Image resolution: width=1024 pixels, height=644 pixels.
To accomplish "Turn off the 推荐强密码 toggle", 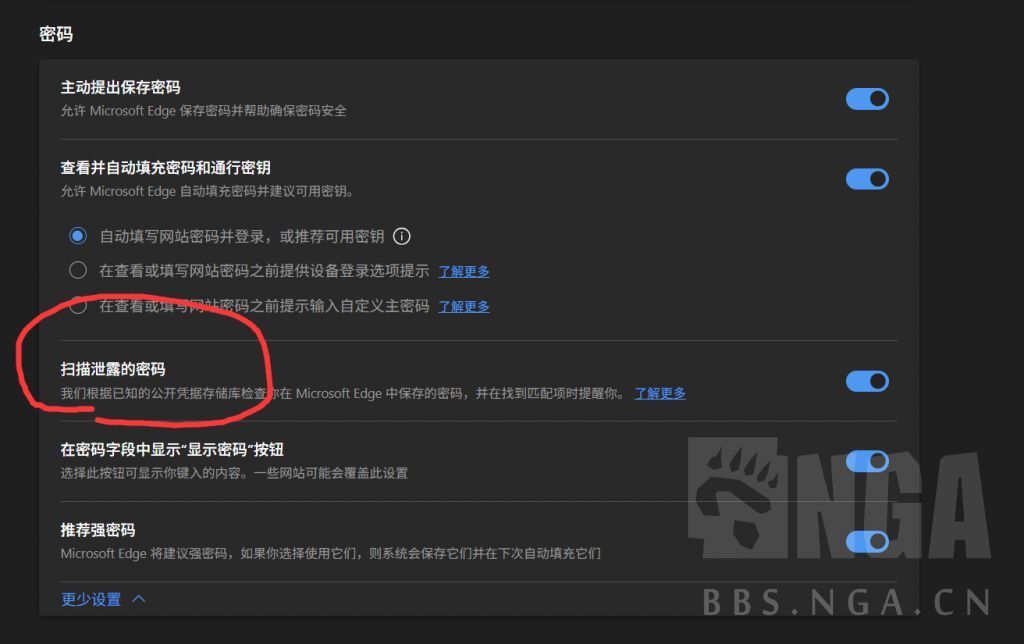I will tap(866, 542).
